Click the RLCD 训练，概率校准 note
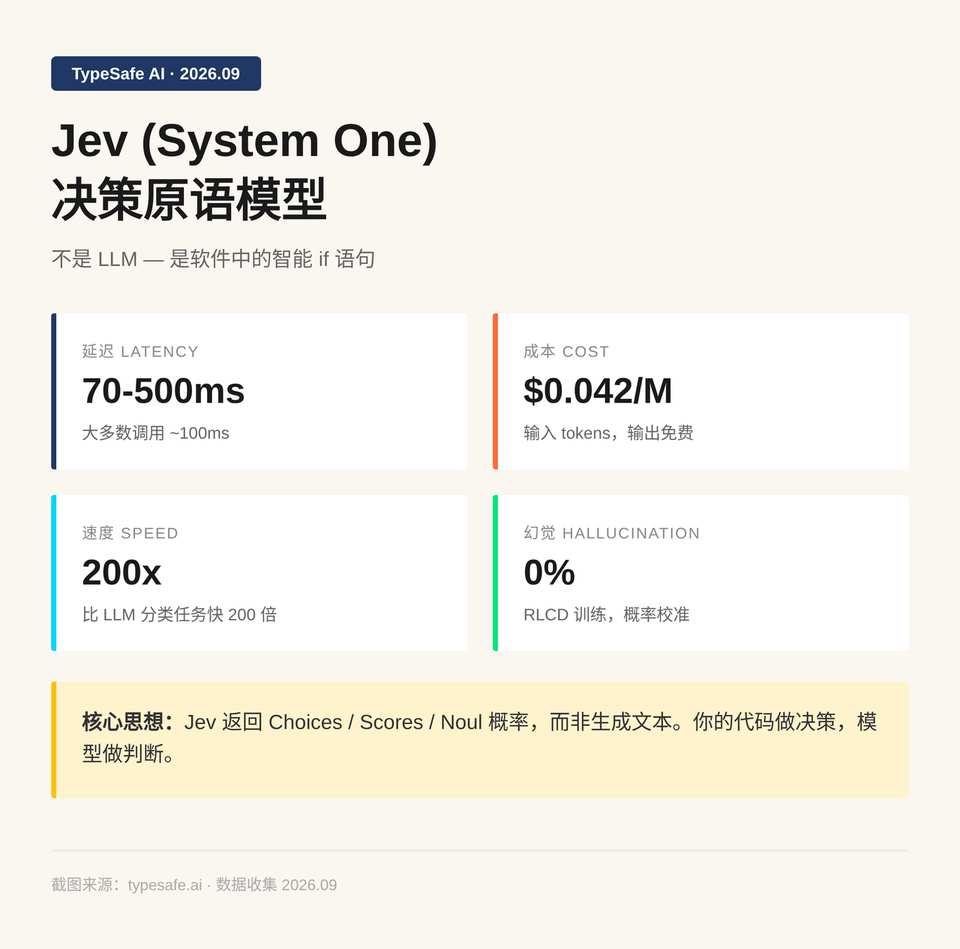Image resolution: width=960 pixels, height=949 pixels. [x=606, y=614]
